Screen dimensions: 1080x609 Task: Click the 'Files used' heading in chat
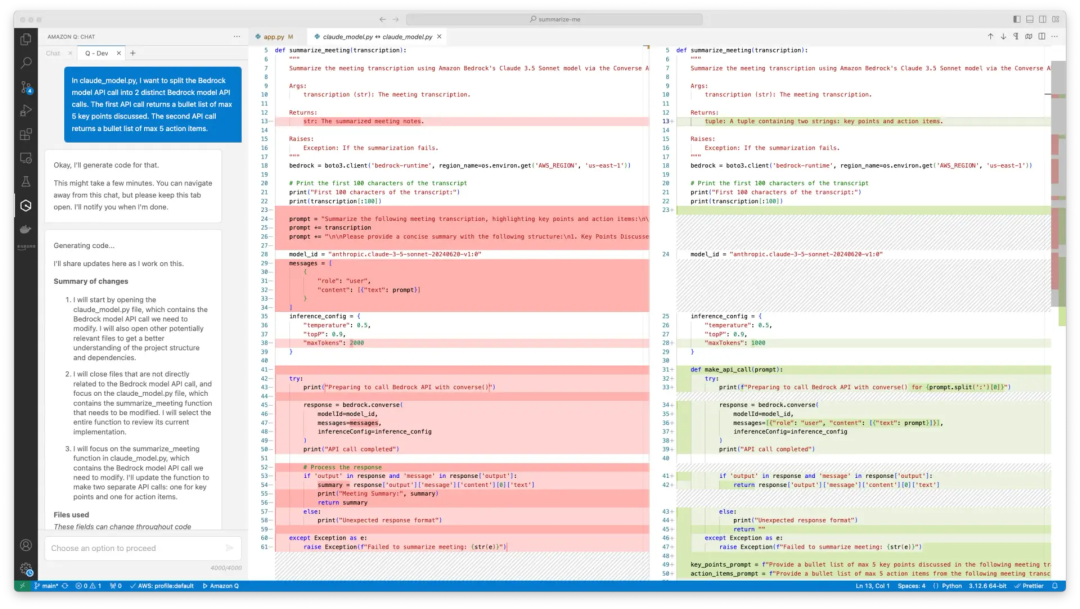(x=71, y=515)
